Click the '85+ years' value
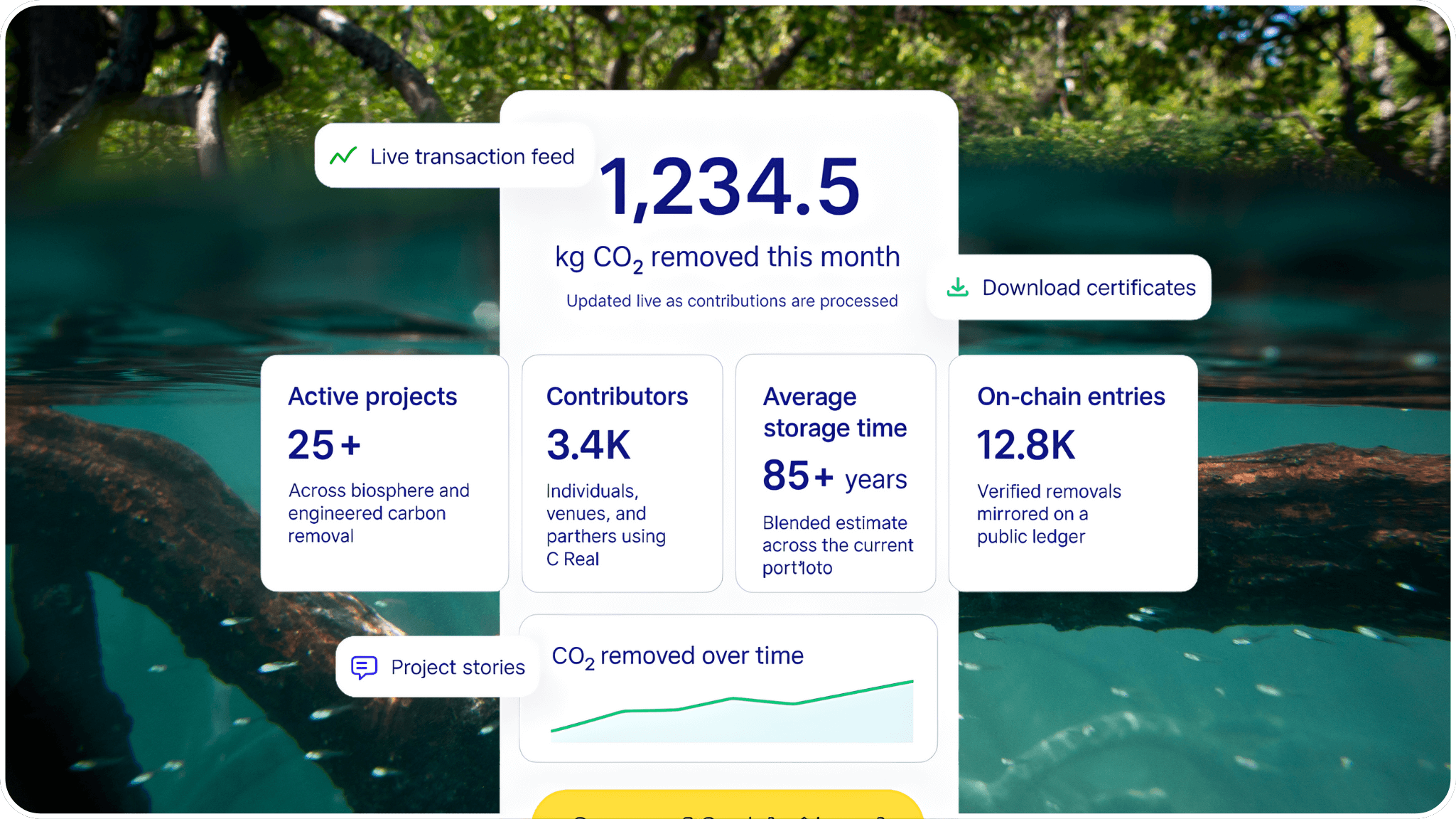 tap(835, 476)
